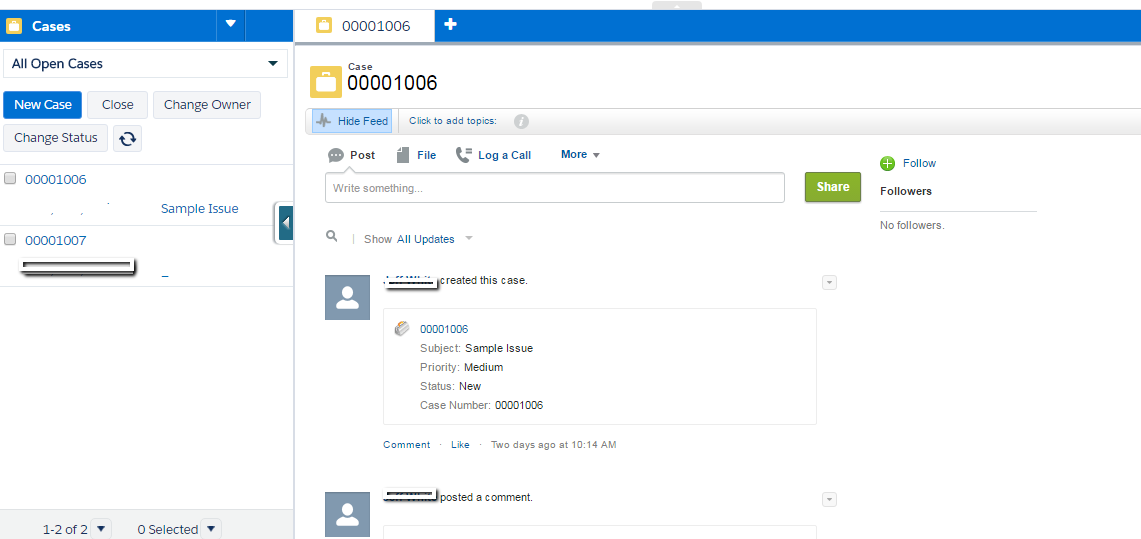Screen dimensions: 1141x539
Task: Check the case 00001007 checkbox
Action: click(10, 239)
